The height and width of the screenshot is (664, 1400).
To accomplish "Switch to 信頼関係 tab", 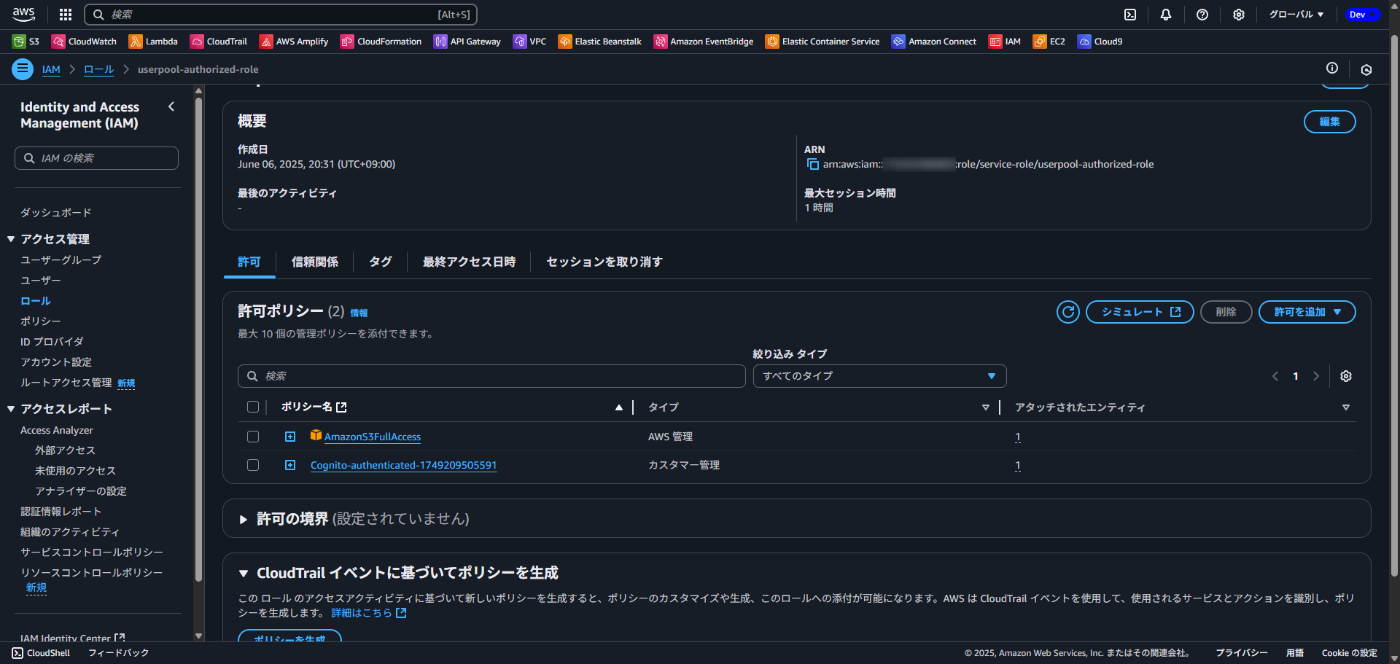I will click(315, 262).
